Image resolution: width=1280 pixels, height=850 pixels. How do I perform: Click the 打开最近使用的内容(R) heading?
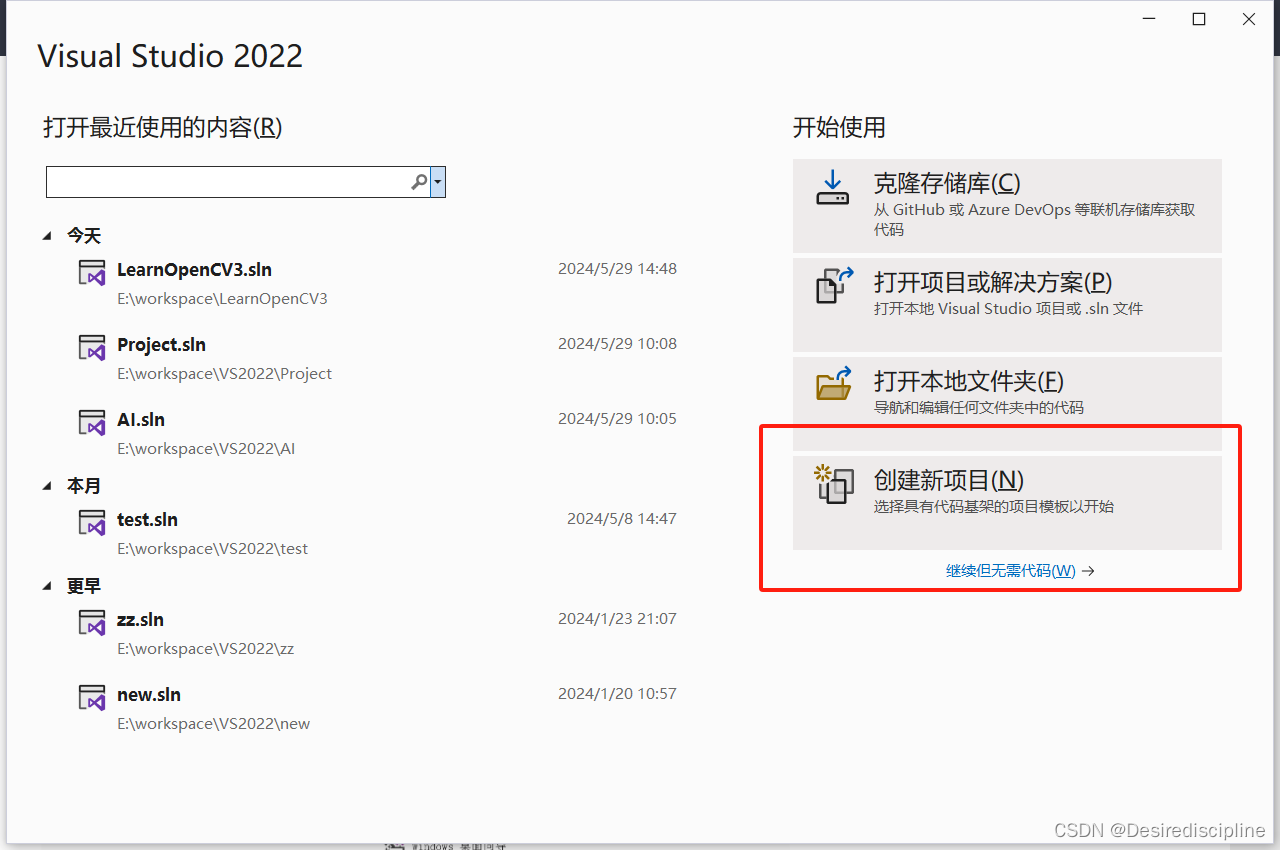coord(163,128)
